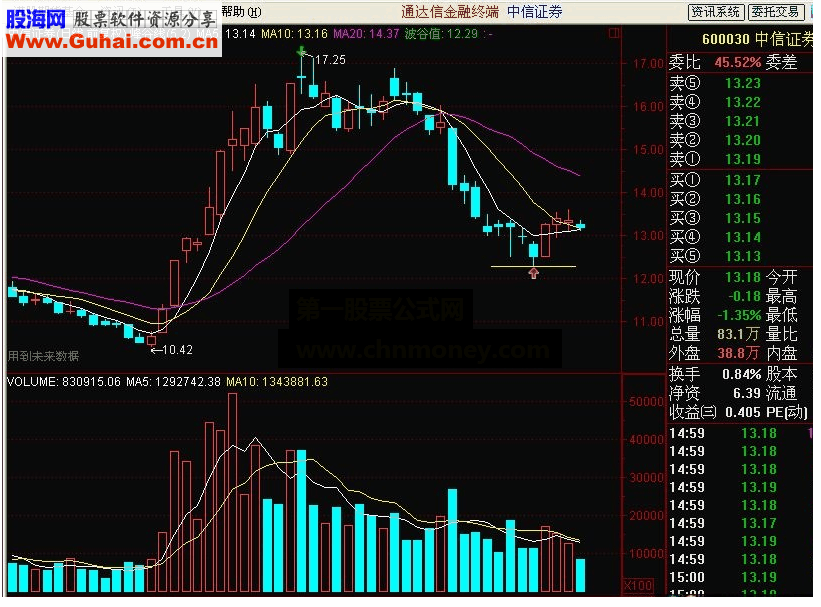Click the 用到未来数据 notice text
The height and width of the screenshot is (607, 821).
pos(43,356)
